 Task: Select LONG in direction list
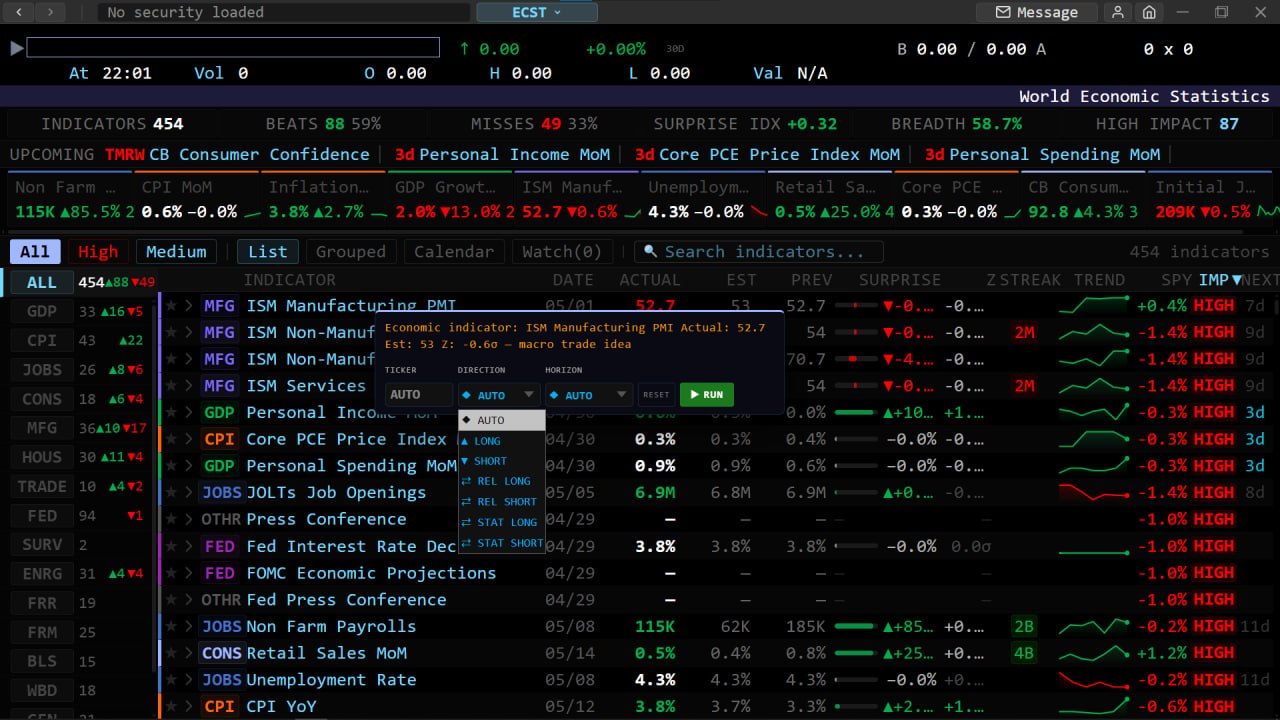502,441
